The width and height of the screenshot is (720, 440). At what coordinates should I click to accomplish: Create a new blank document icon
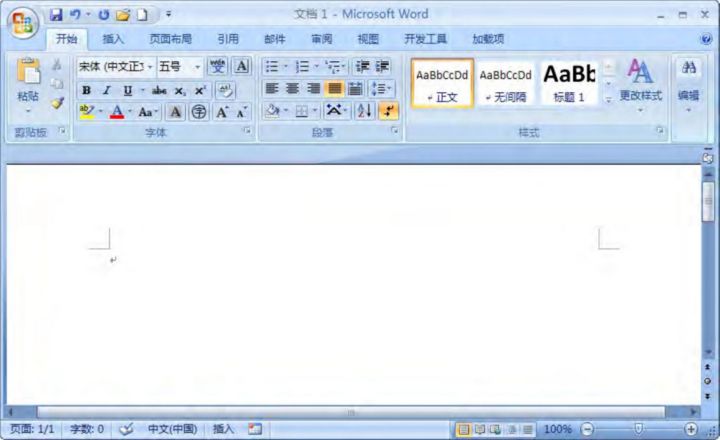142,15
